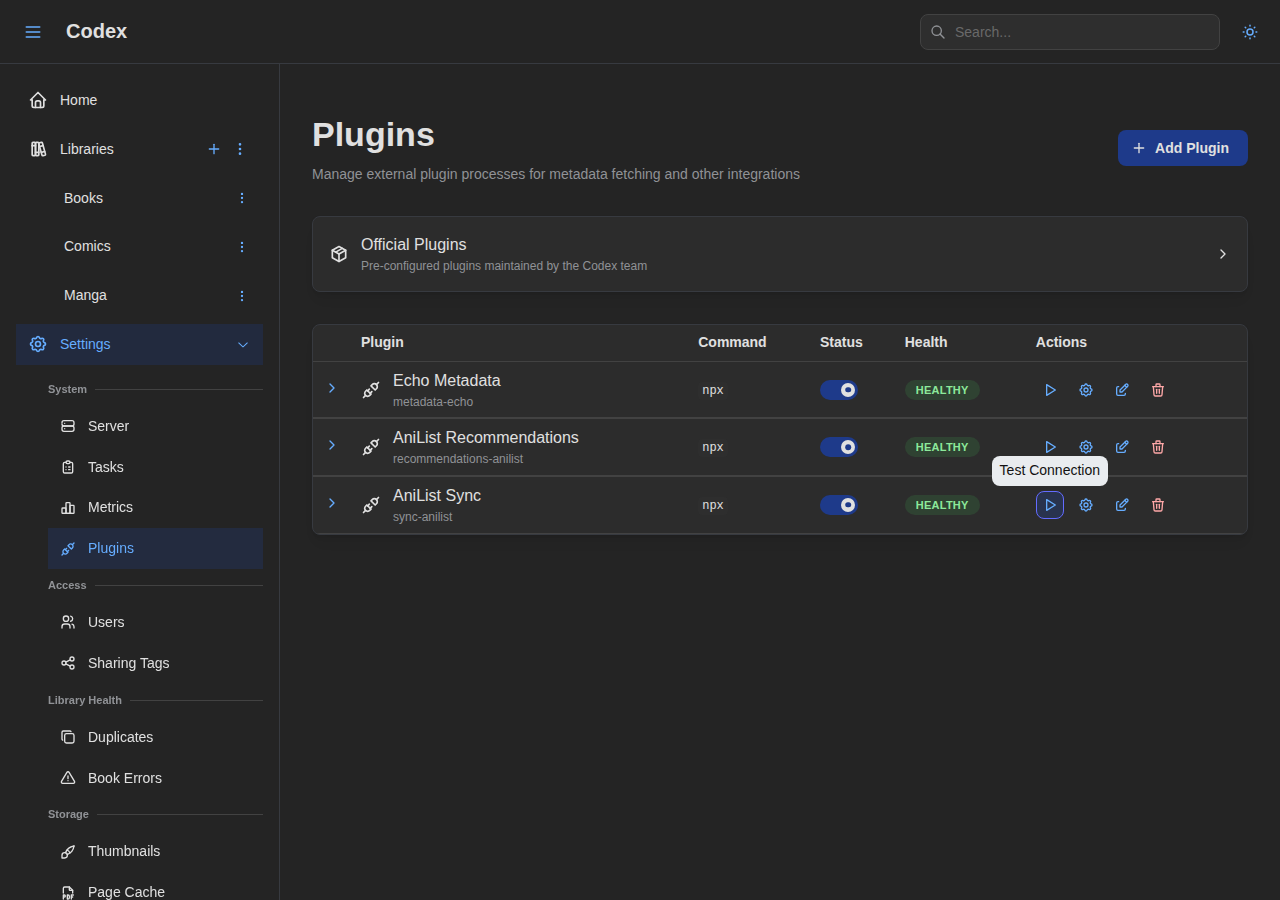Viewport: 1280px width, 900px height.
Task: Disable the Echo Metadata plugin status toggle
Action: pyautogui.click(x=839, y=390)
